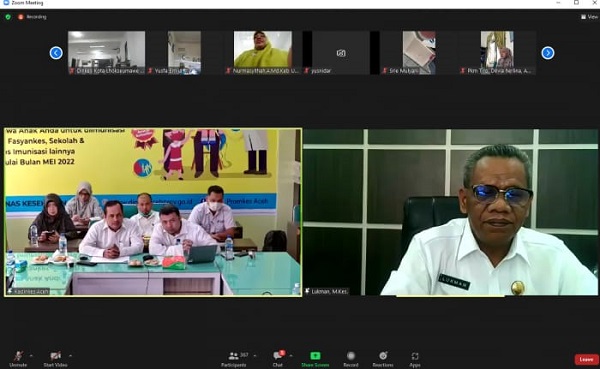Show next participants with right arrow

click(x=548, y=53)
